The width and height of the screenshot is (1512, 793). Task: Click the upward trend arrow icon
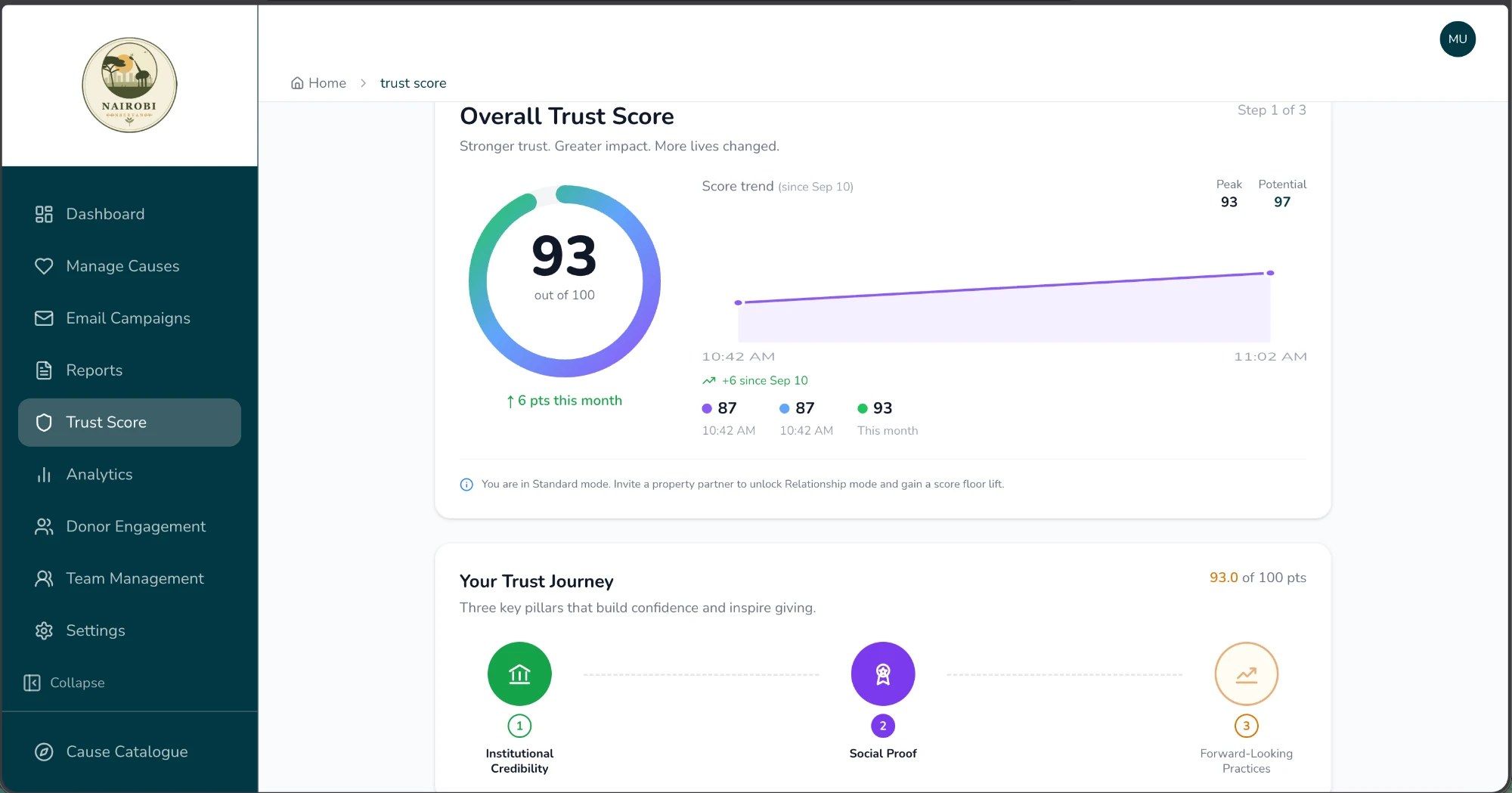click(708, 381)
